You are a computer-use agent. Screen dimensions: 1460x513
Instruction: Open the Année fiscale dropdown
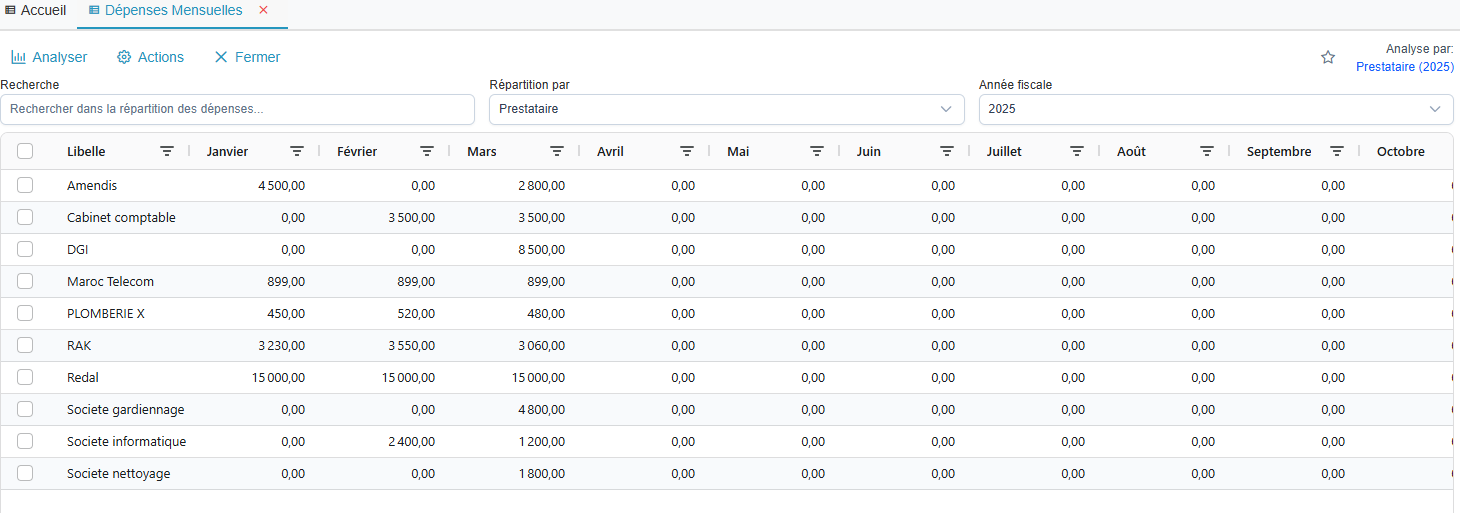[x=1215, y=109]
